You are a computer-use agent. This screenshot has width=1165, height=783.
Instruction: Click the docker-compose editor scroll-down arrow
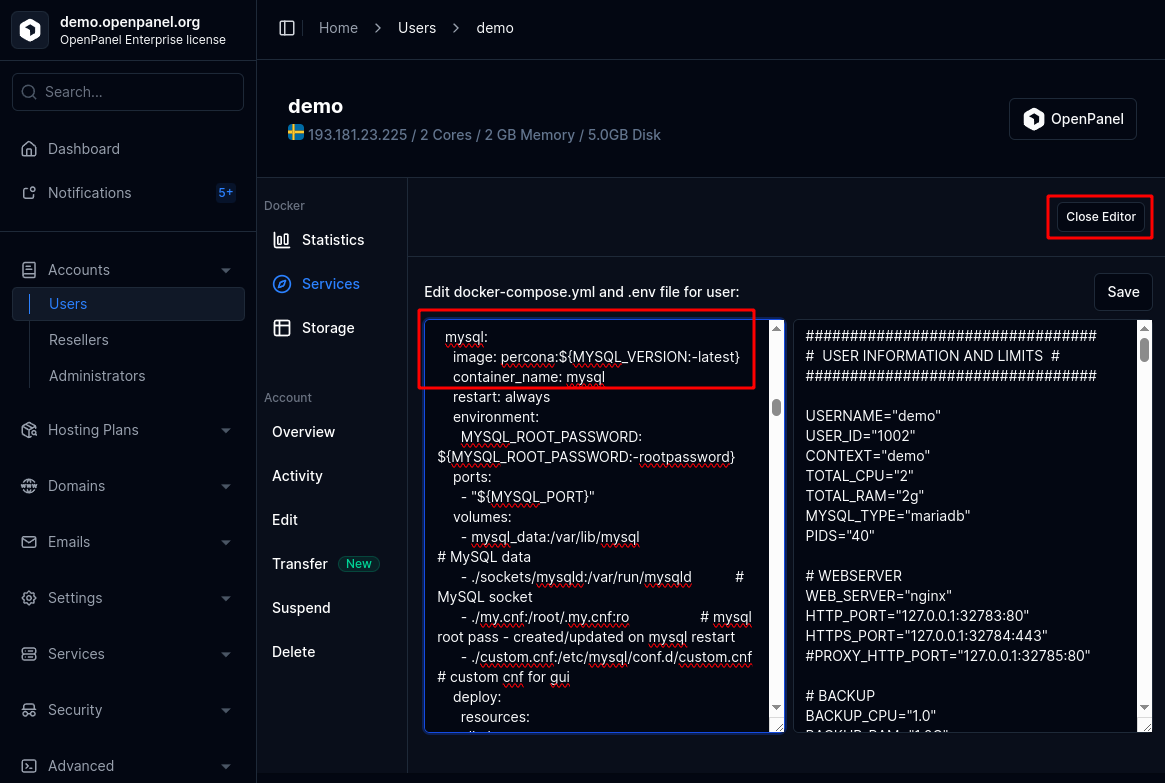click(776, 707)
